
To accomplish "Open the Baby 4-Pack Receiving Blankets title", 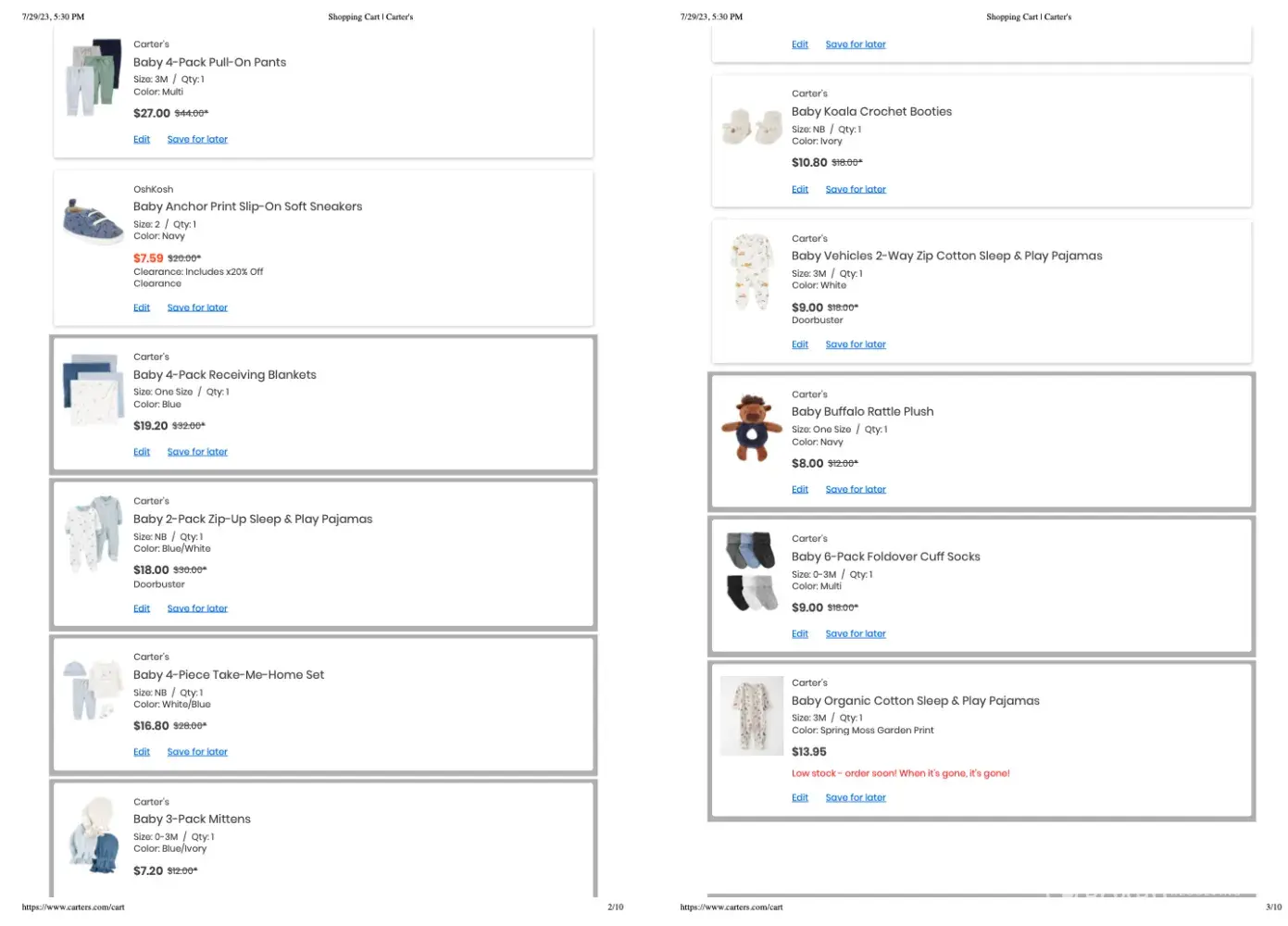I will [224, 375].
